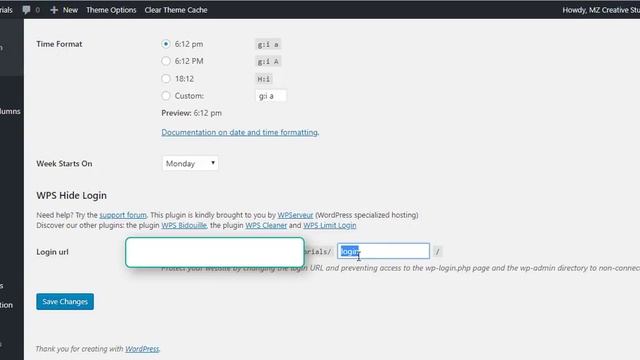This screenshot has height=360, width=640.
Task: Click the Week Starts On label
Action: coord(64,164)
